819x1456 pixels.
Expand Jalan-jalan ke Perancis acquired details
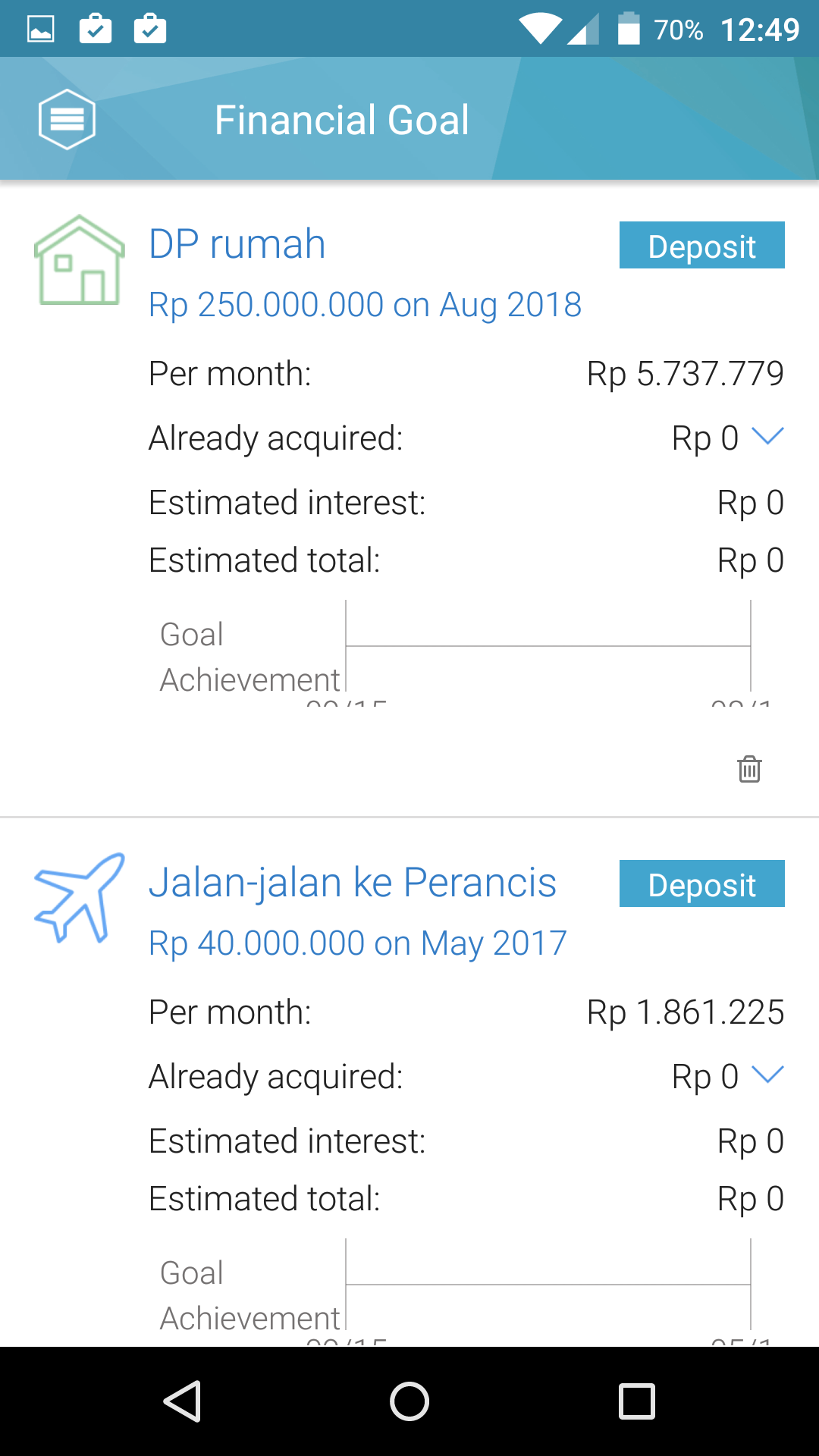[767, 1075]
